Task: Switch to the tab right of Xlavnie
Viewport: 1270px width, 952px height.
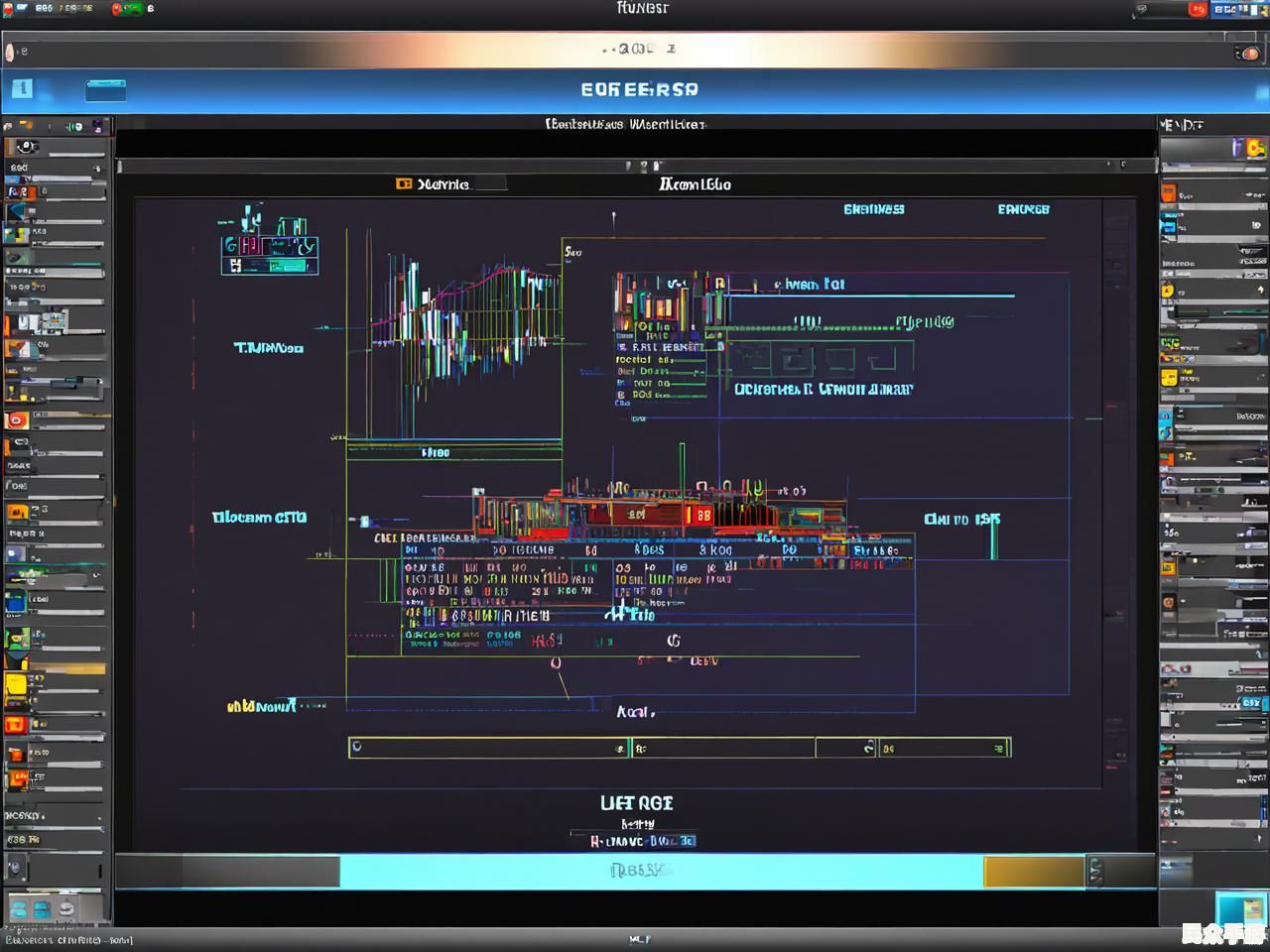Action: [695, 184]
